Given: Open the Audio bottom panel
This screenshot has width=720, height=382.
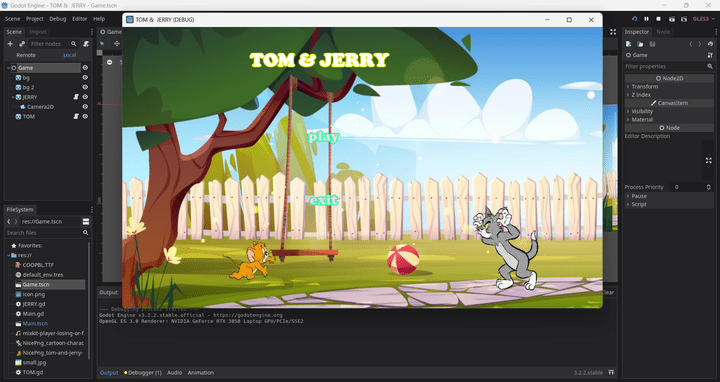Looking at the screenshot, I should click(x=174, y=372).
